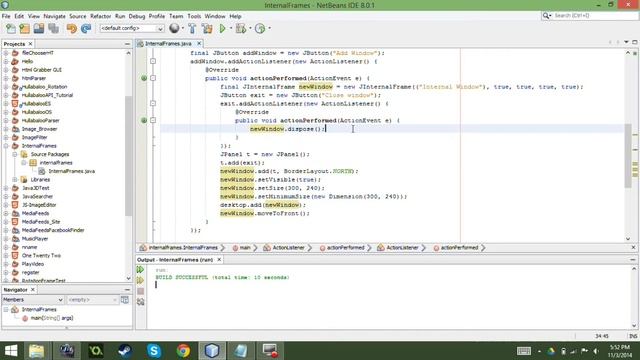Open the Help menu
This screenshot has height=360, width=640.
(235, 16)
